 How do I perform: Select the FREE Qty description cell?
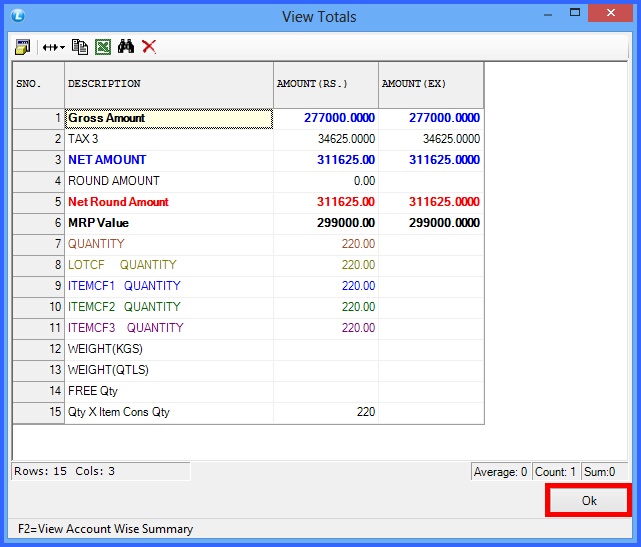pyautogui.click(x=169, y=391)
